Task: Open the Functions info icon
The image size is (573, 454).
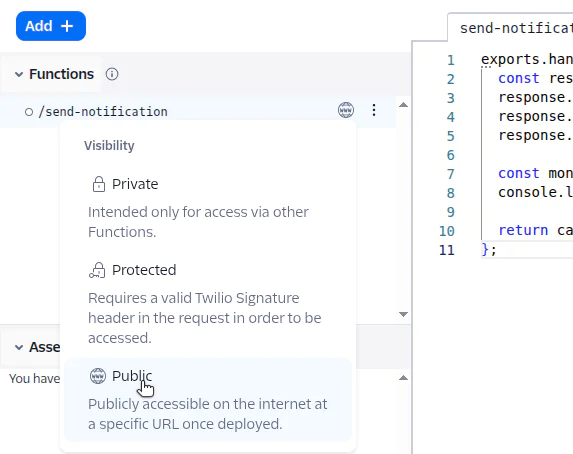Action: point(112,74)
